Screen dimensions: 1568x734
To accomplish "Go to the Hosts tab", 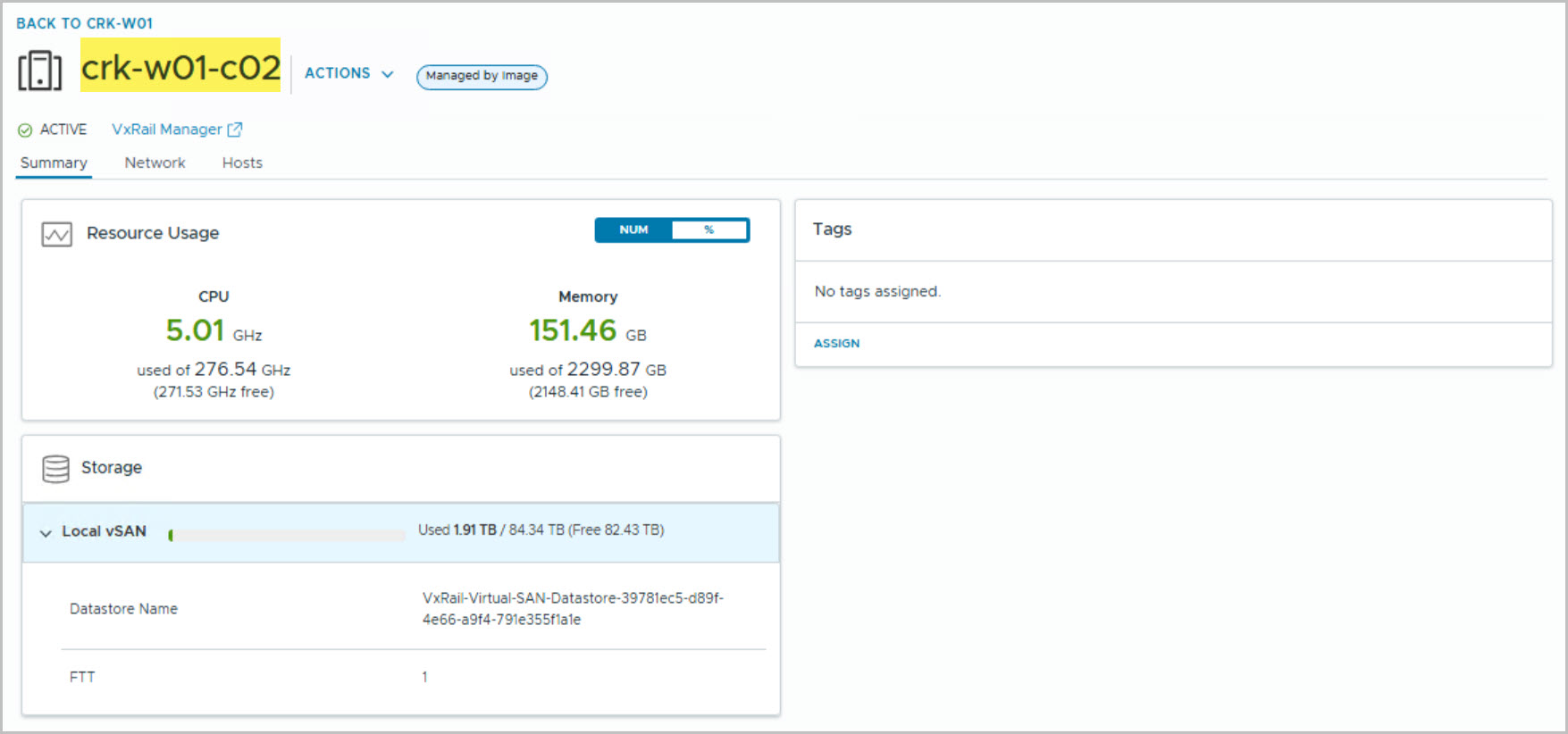I will (x=242, y=163).
